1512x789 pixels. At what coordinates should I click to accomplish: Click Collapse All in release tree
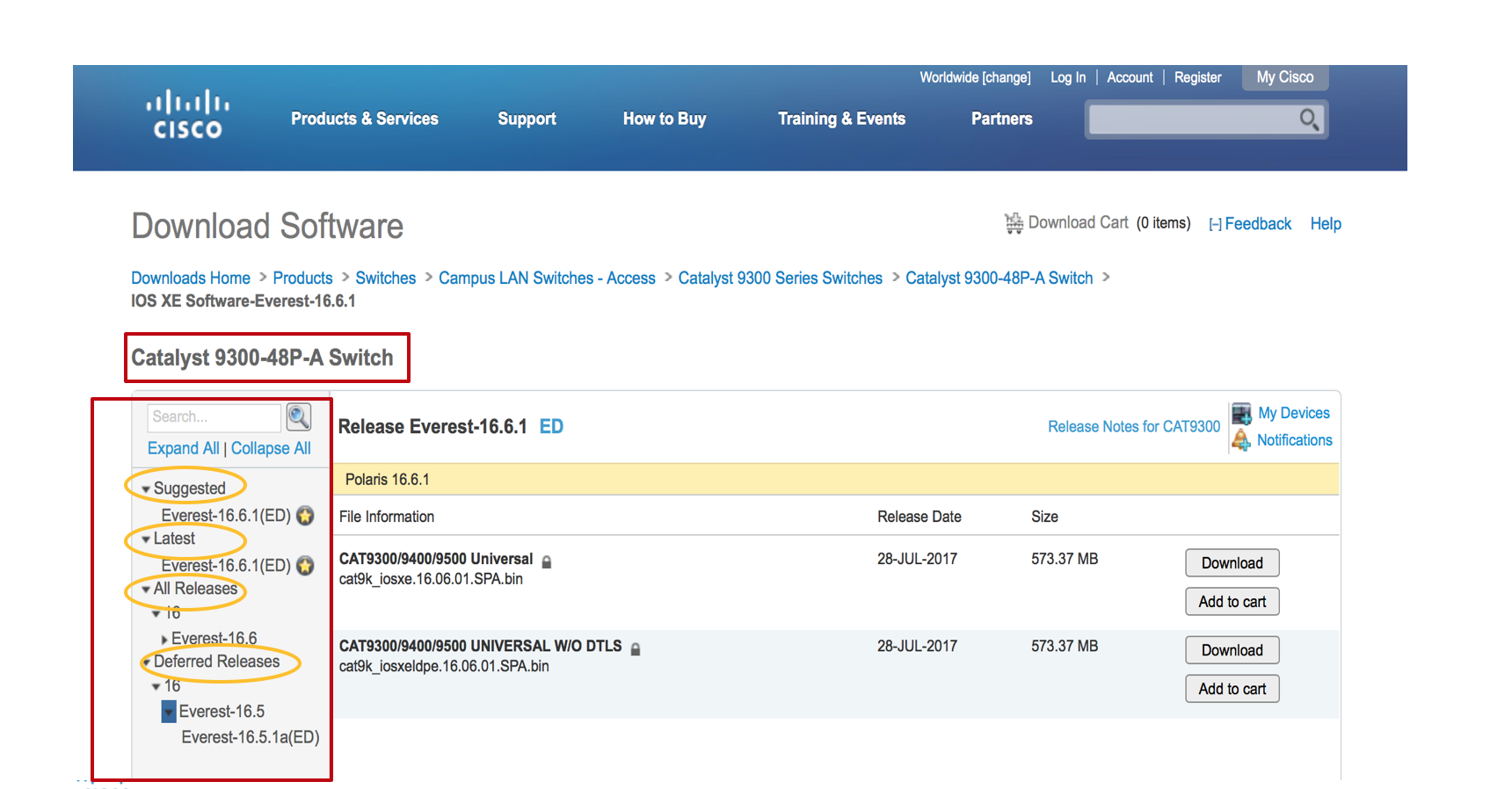click(271, 449)
